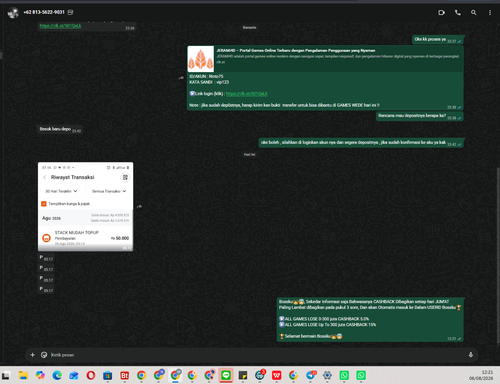This screenshot has width=500, height=384.
Task: Open the three-dot chat menu
Action: click(x=490, y=13)
